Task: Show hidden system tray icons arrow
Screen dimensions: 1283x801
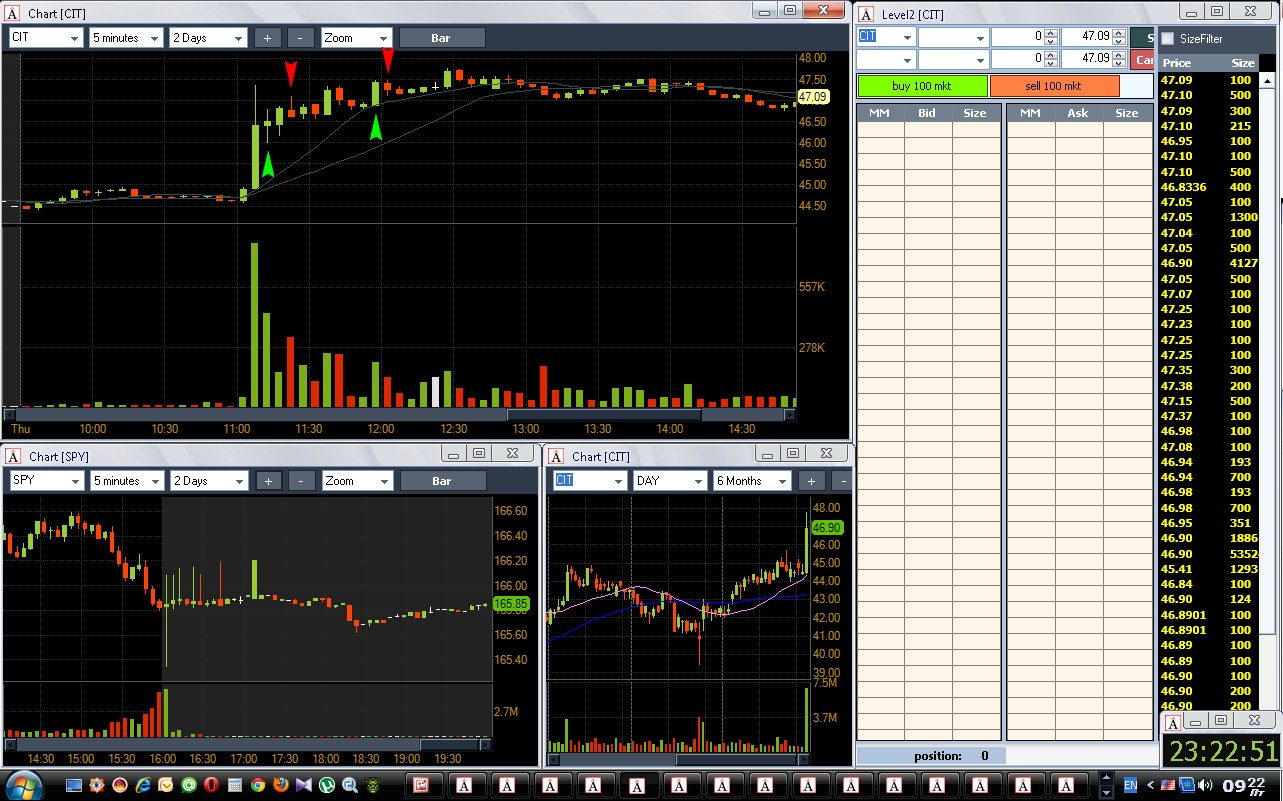Action: [1150, 785]
